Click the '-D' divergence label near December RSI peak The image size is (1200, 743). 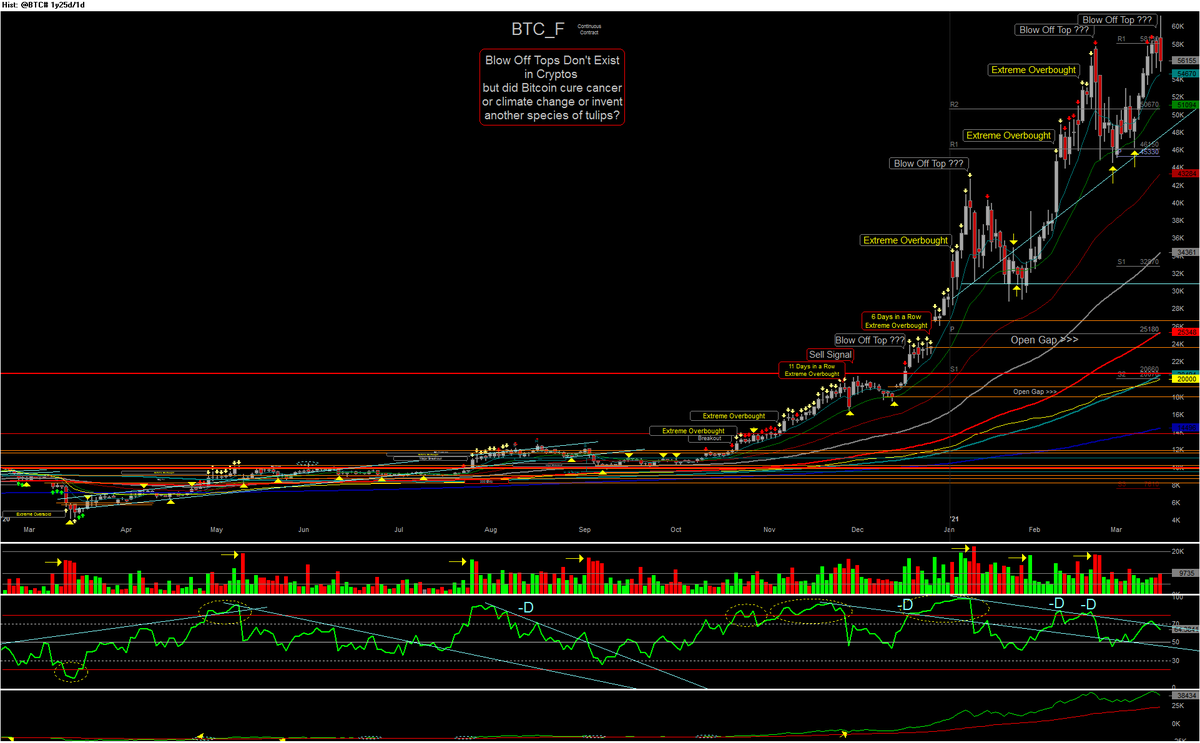905,604
